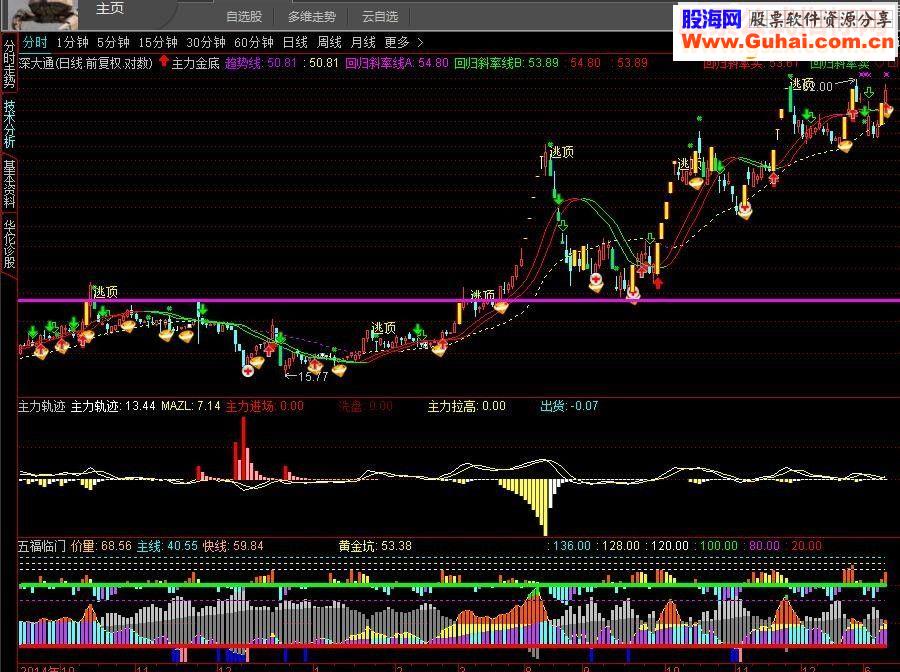900x672 pixels.
Task: Open 基本资料 in the left sidebar
Action: [9, 184]
